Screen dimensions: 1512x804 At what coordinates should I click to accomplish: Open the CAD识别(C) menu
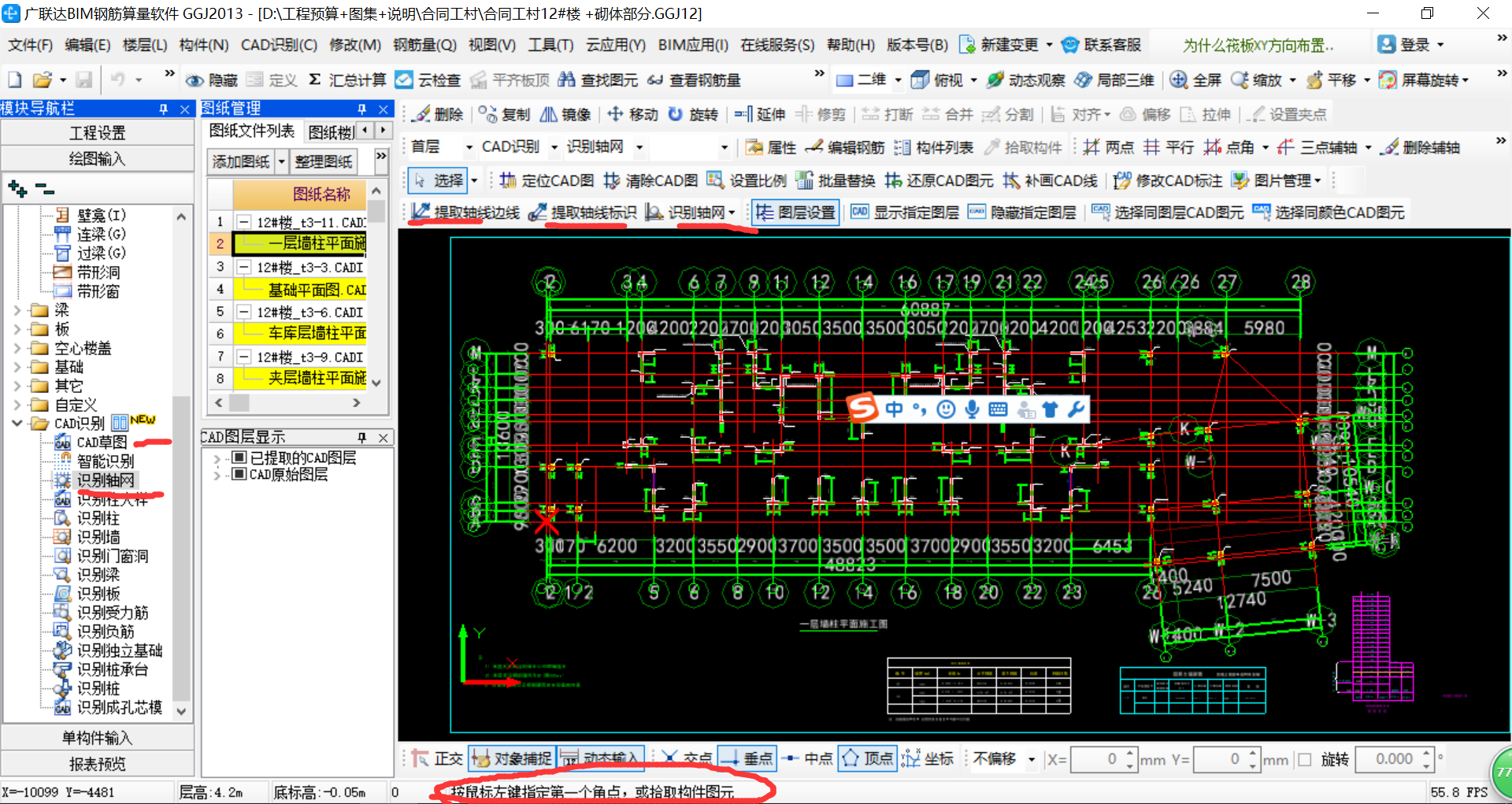click(x=279, y=45)
